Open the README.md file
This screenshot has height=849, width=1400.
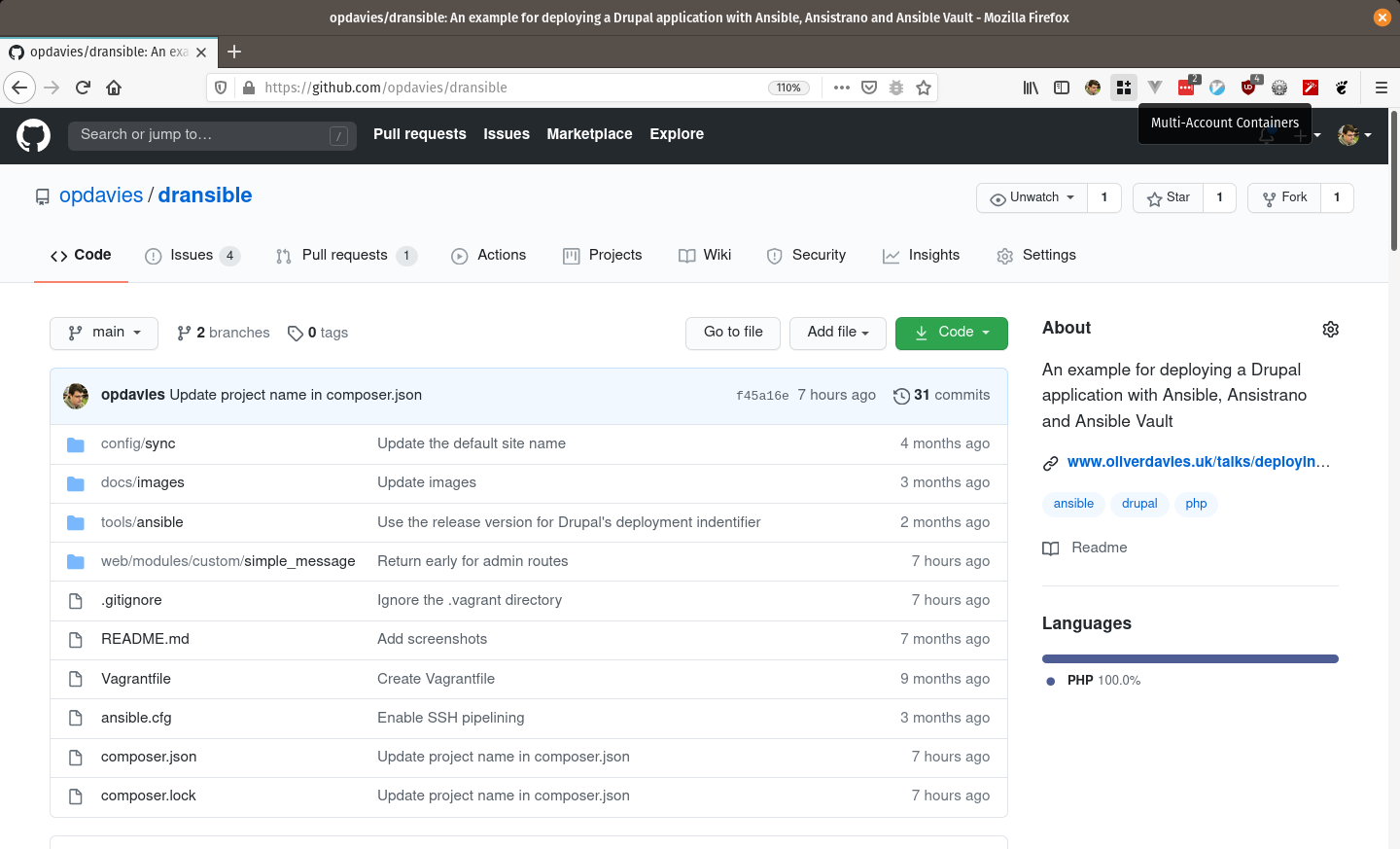point(145,639)
